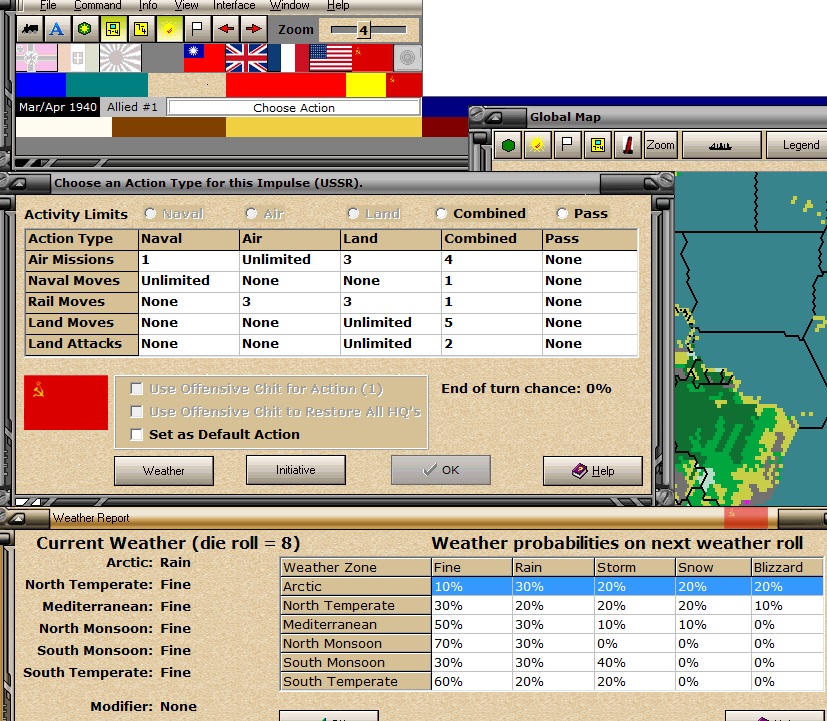
Task: Click the Zoom slider handle showing 4
Action: click(x=363, y=30)
